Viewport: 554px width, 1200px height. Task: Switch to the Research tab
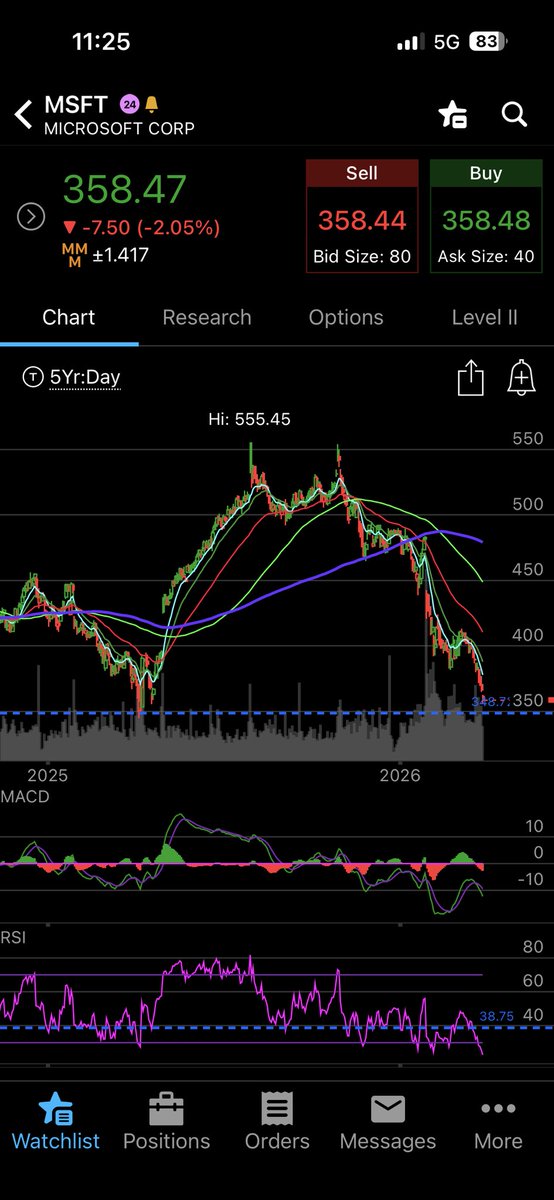207,318
